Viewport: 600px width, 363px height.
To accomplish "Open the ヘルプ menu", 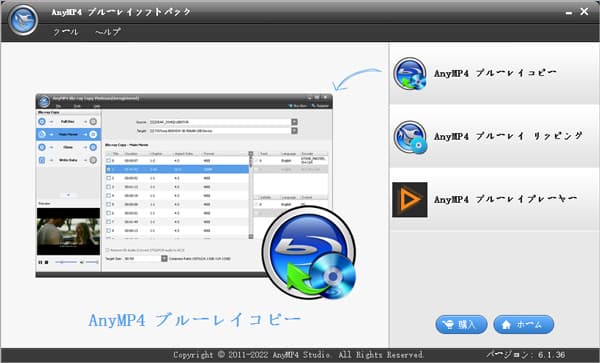I will [x=108, y=32].
